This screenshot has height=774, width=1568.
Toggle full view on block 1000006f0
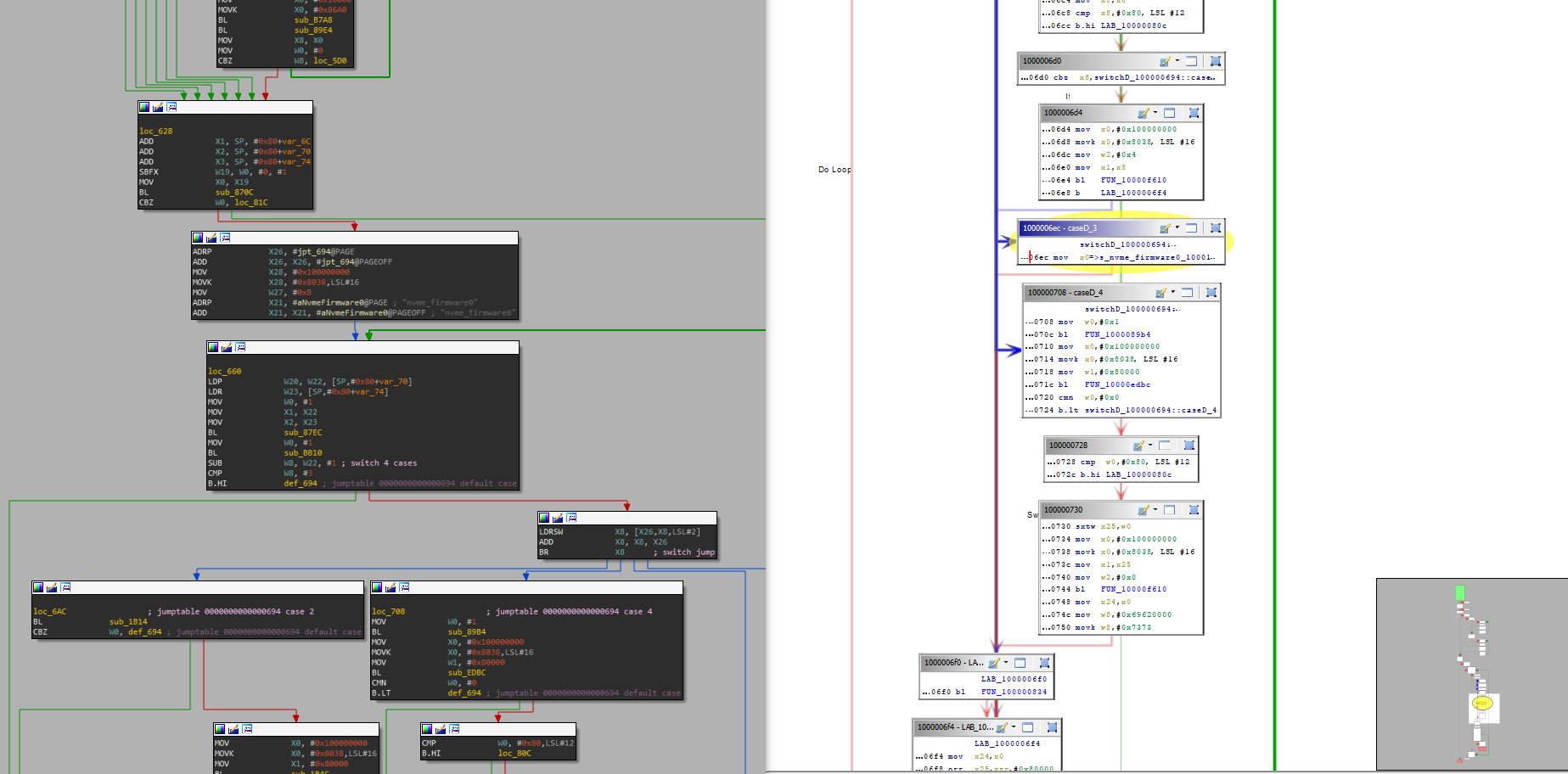tap(1020, 663)
